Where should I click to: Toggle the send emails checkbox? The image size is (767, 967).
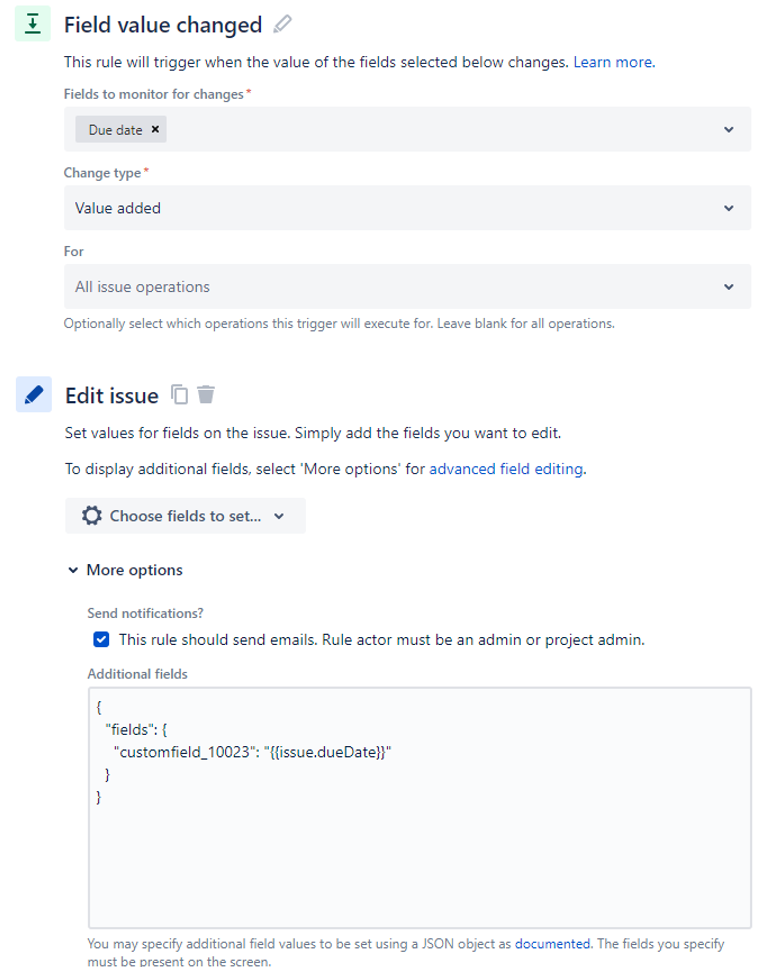pyautogui.click(x=102, y=640)
